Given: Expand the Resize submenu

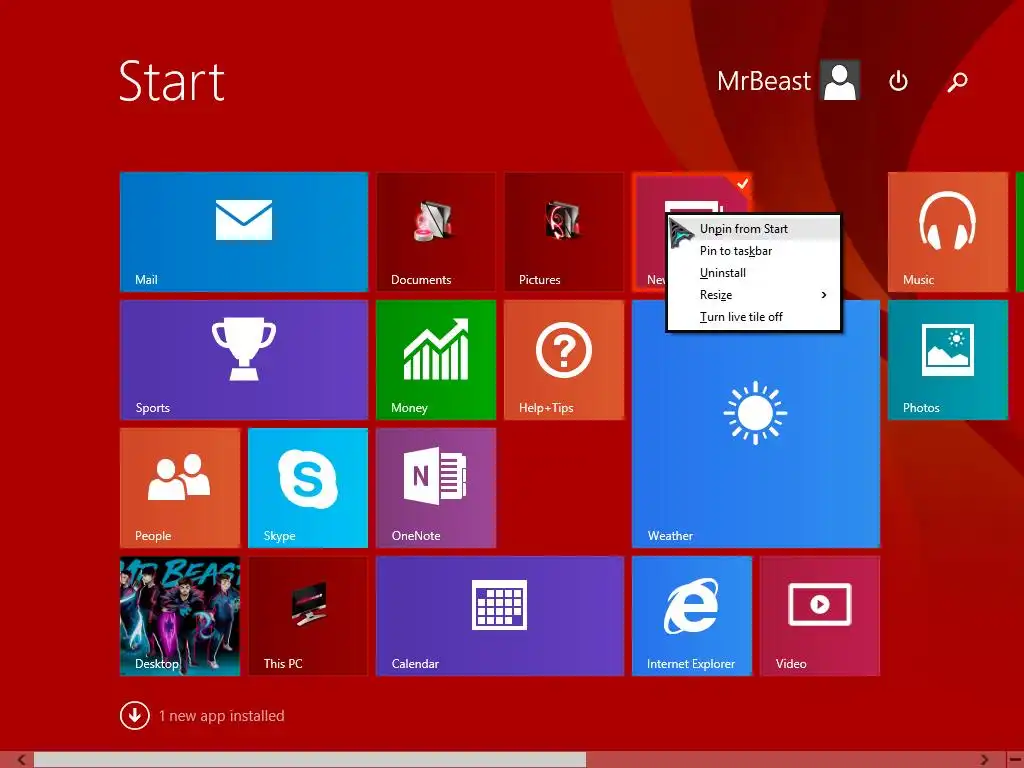Looking at the screenshot, I should pos(754,295).
